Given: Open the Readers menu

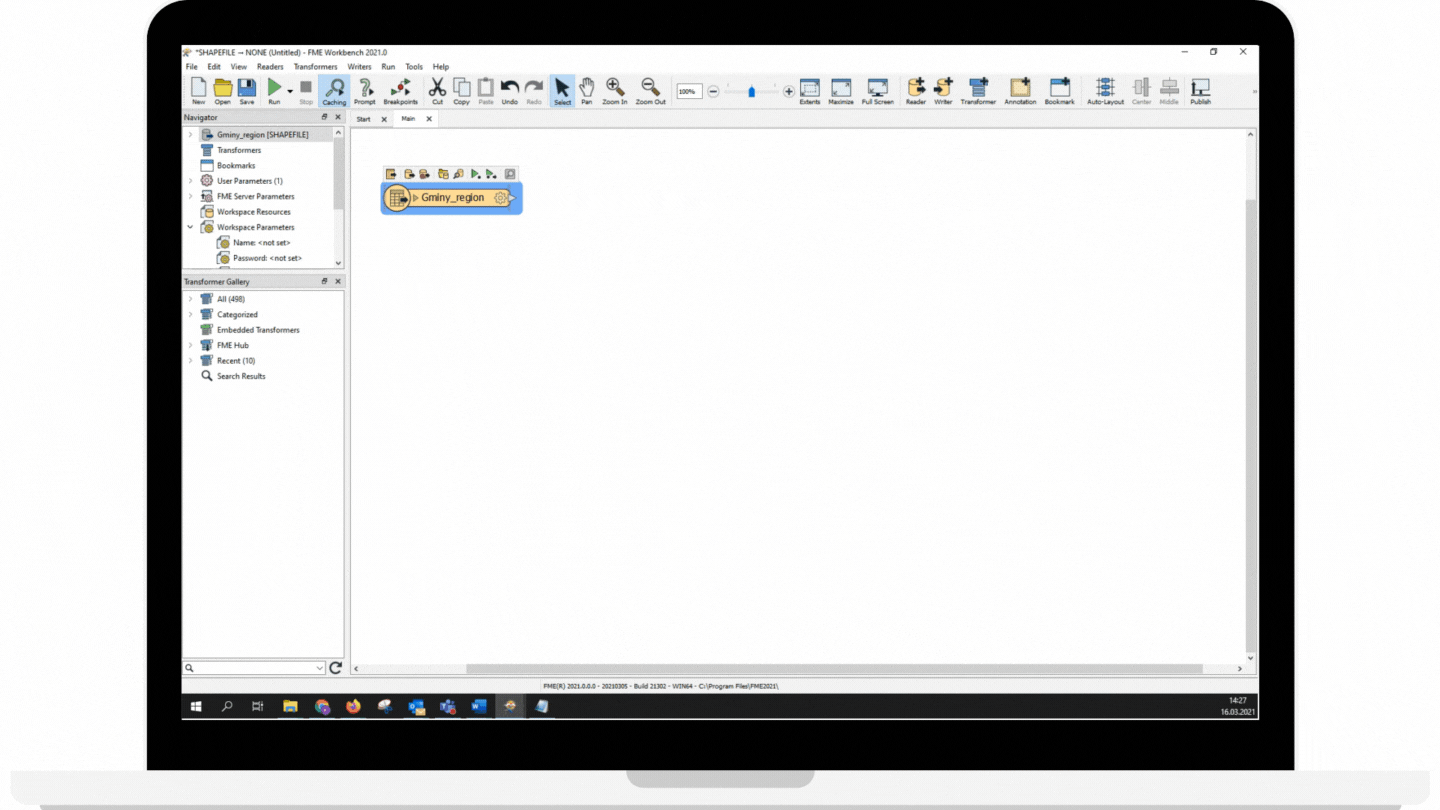Looking at the screenshot, I should [270, 67].
